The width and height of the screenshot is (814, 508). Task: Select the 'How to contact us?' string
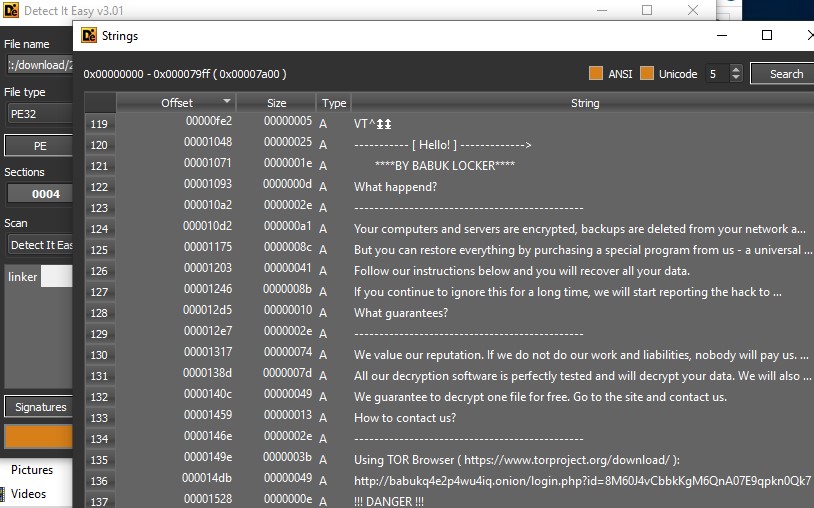405,418
